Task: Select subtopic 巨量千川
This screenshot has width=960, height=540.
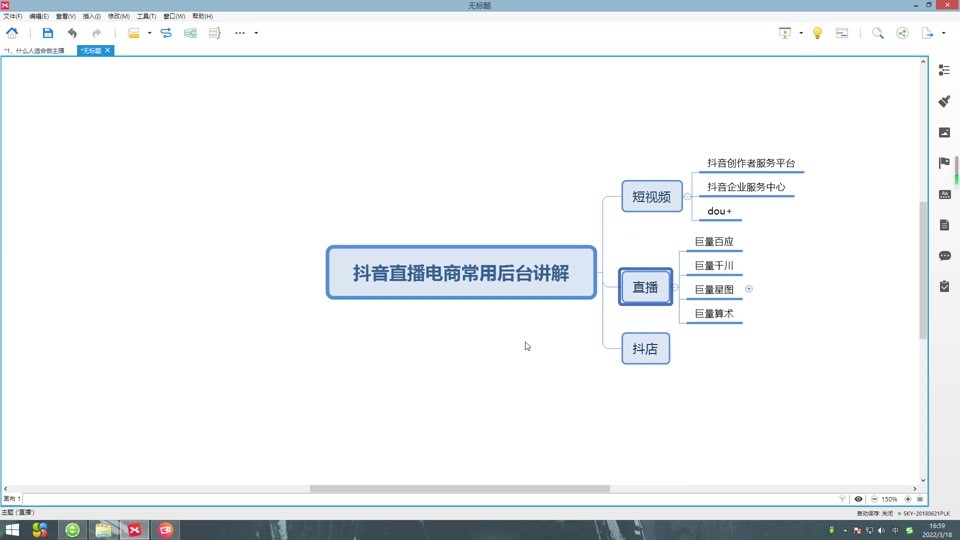Action: click(714, 265)
